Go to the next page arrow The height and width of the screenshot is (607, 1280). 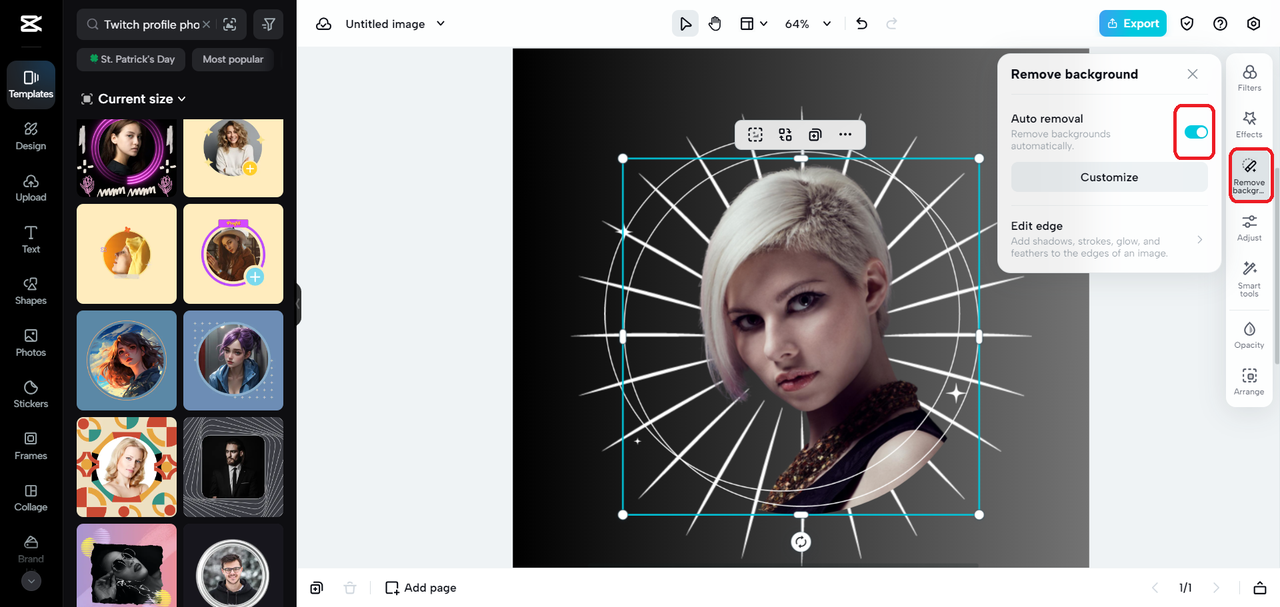tap(1217, 588)
